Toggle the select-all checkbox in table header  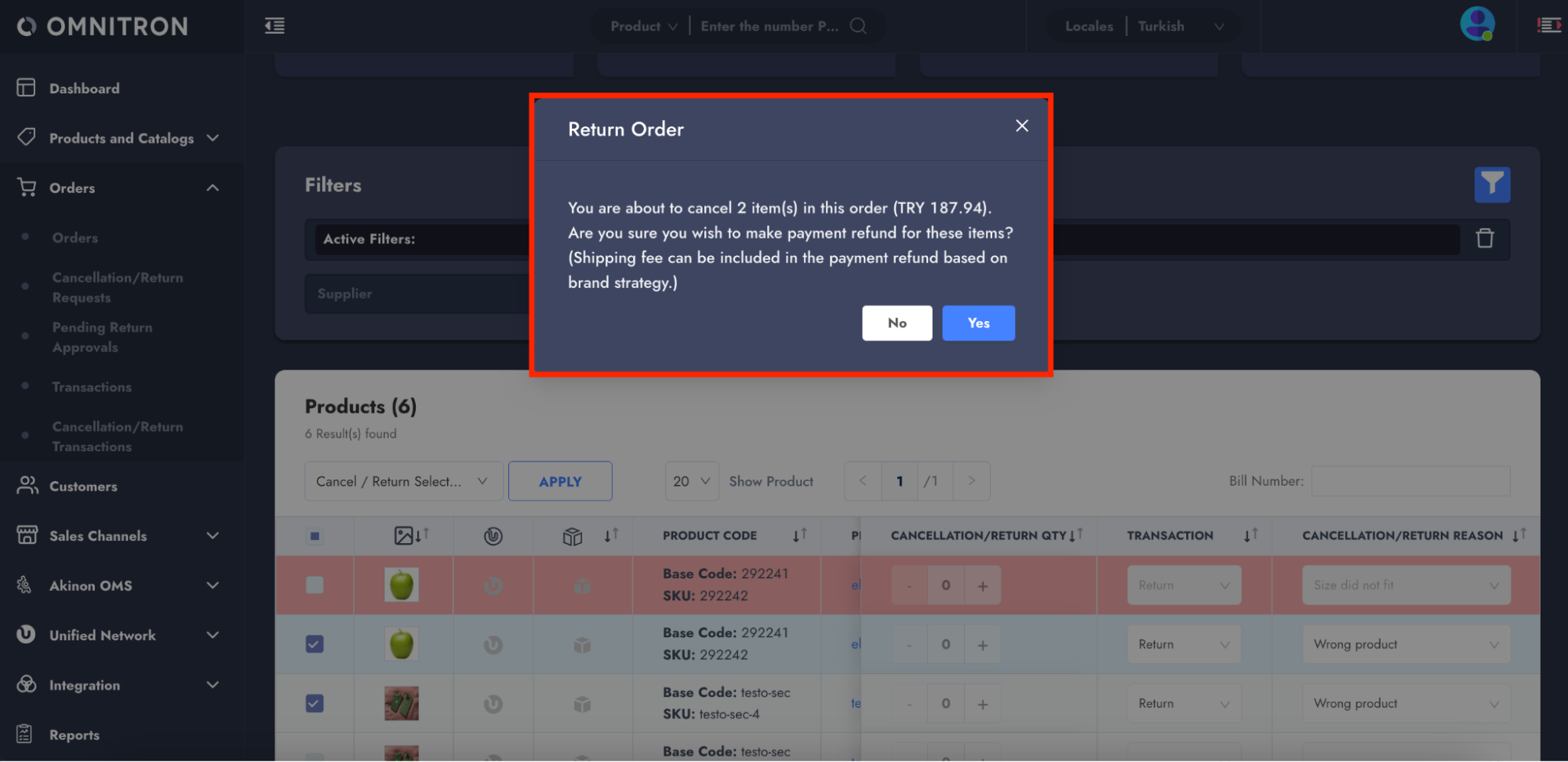point(315,536)
